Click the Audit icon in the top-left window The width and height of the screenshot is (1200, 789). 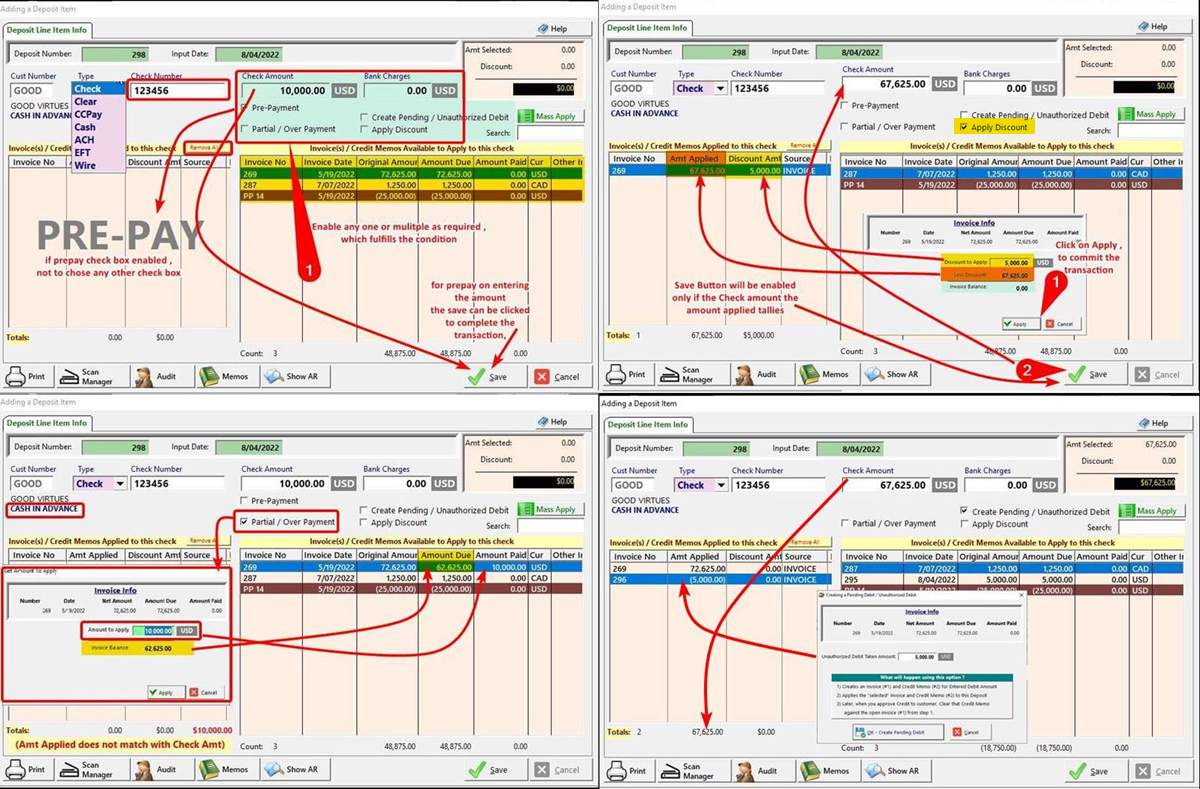click(143, 376)
